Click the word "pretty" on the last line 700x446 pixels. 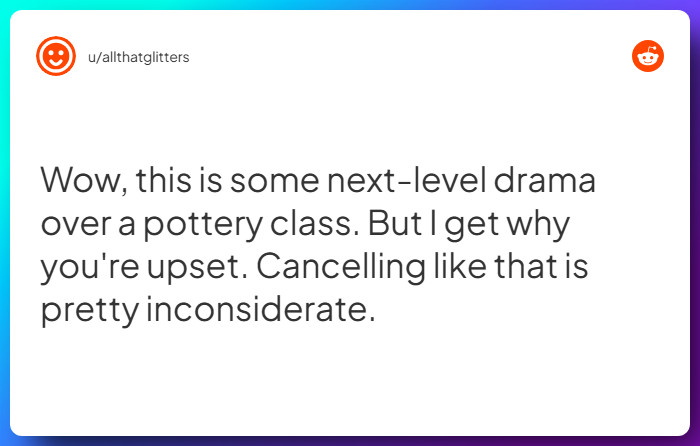(x=91, y=311)
